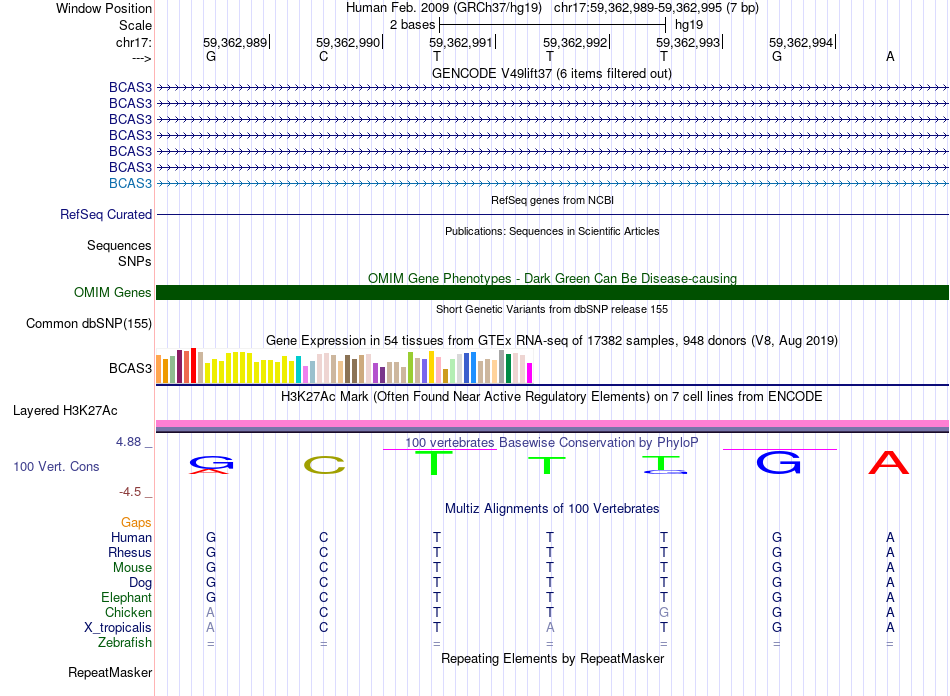Click the chr17: ruler label
This screenshot has height=696, width=950.
(133, 42)
